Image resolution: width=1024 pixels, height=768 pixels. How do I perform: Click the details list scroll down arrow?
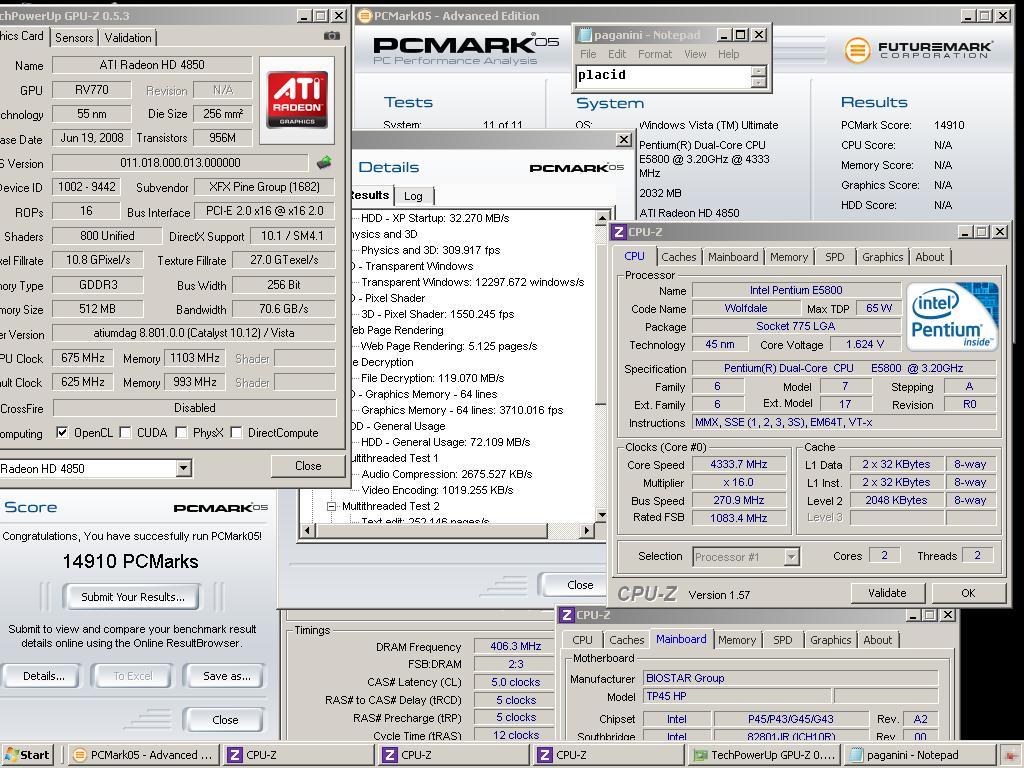(x=602, y=515)
